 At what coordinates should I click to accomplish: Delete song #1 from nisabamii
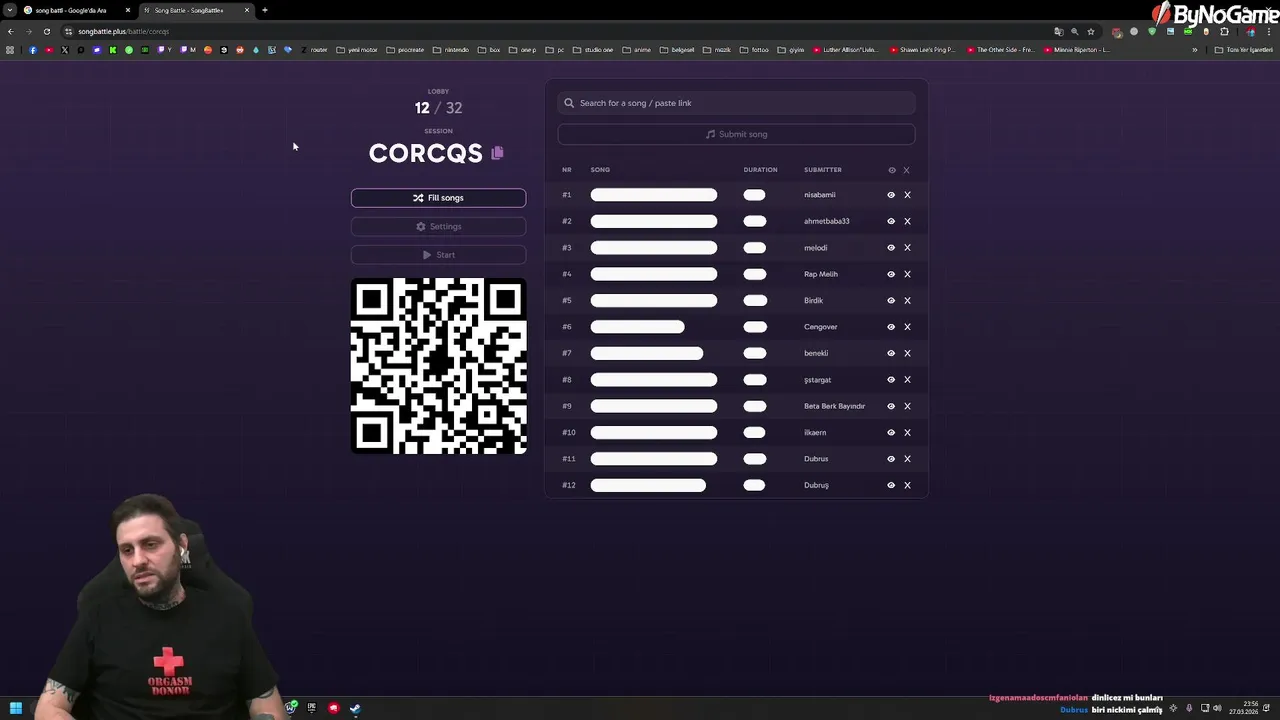(908, 195)
